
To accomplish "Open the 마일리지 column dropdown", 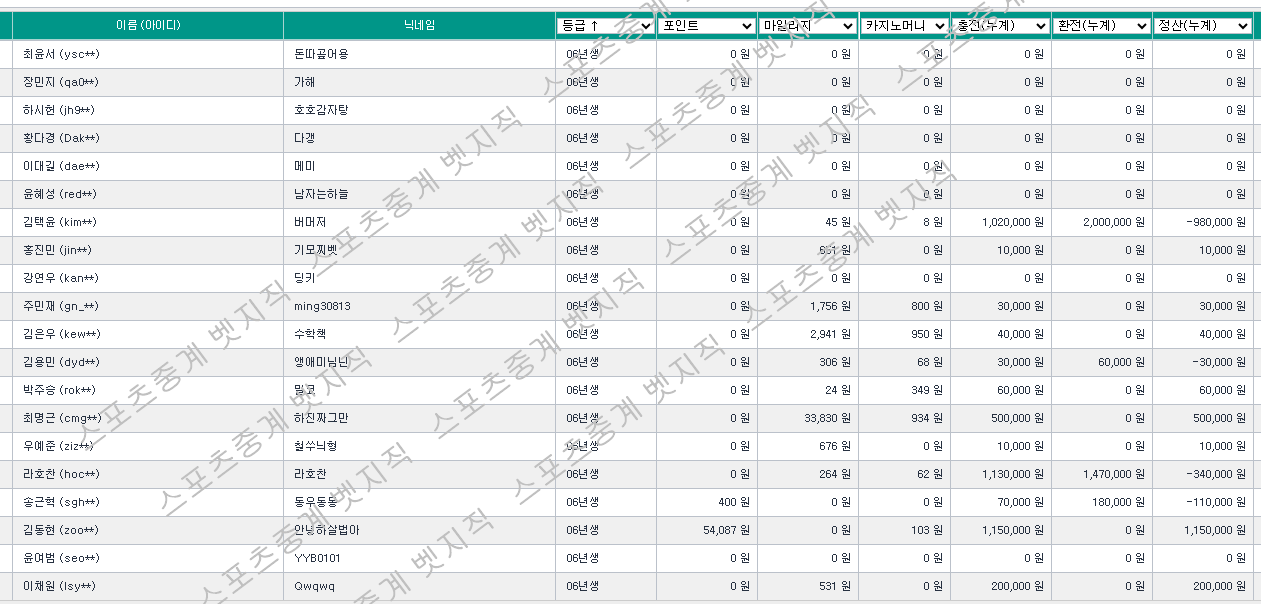I will (807, 26).
